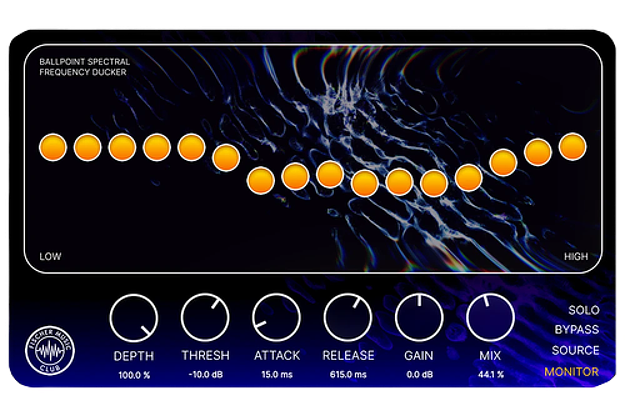Select the first orange band ball nearest LOW
Image resolution: width=625 pixels, height=416 pixels.
point(53,147)
